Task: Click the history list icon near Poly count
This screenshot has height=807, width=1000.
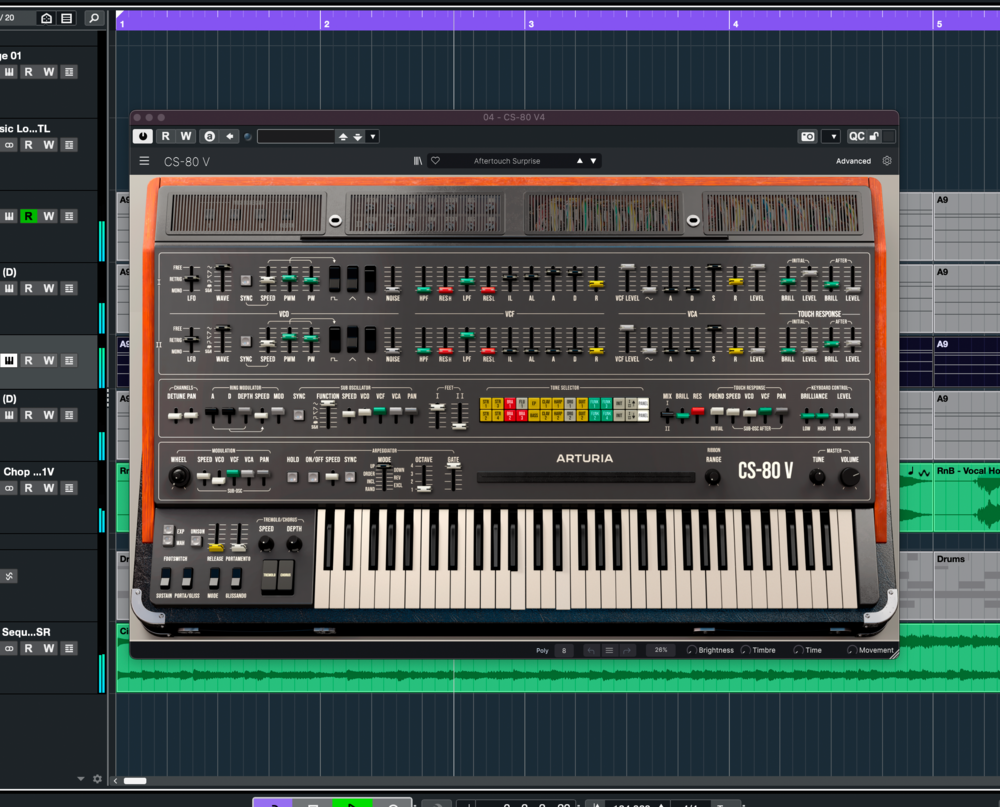Action: 610,650
